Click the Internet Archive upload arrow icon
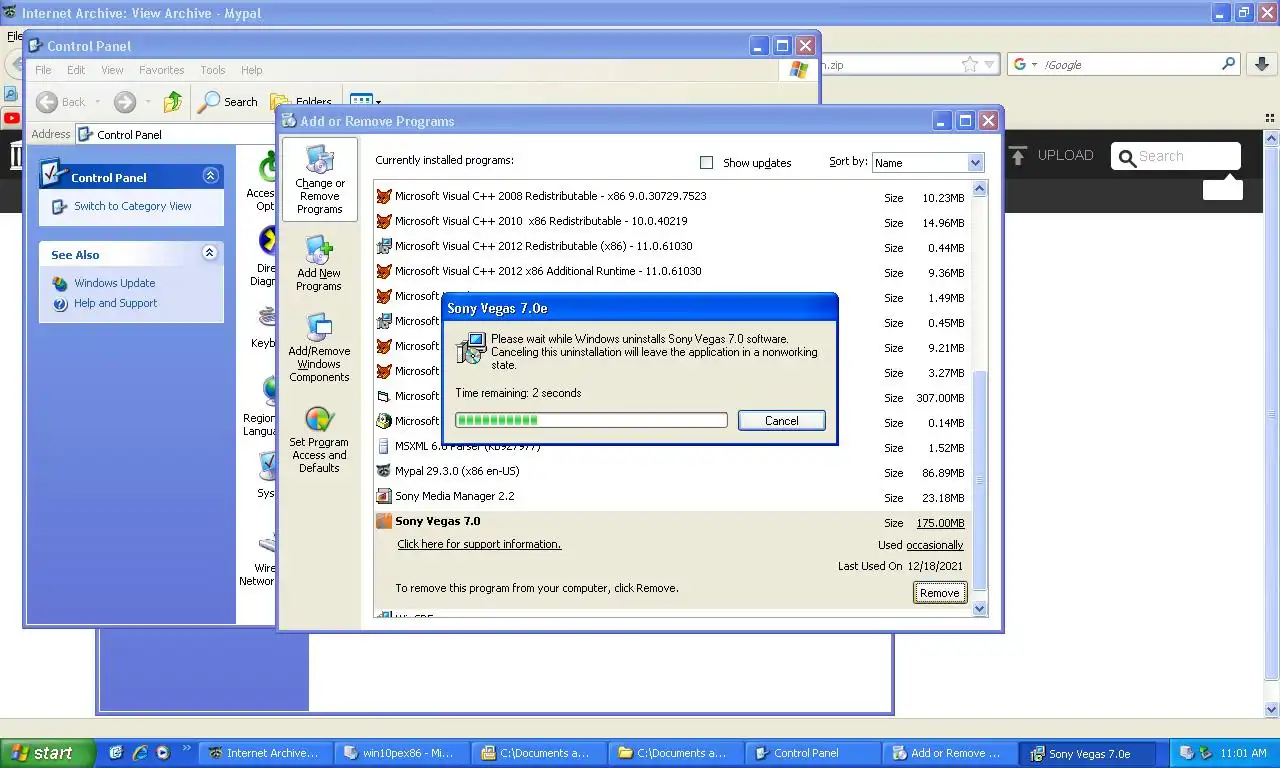1280x768 pixels. pos(1018,155)
